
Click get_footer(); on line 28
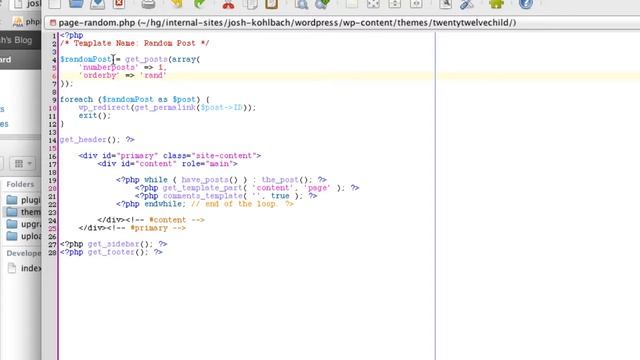[118, 252]
